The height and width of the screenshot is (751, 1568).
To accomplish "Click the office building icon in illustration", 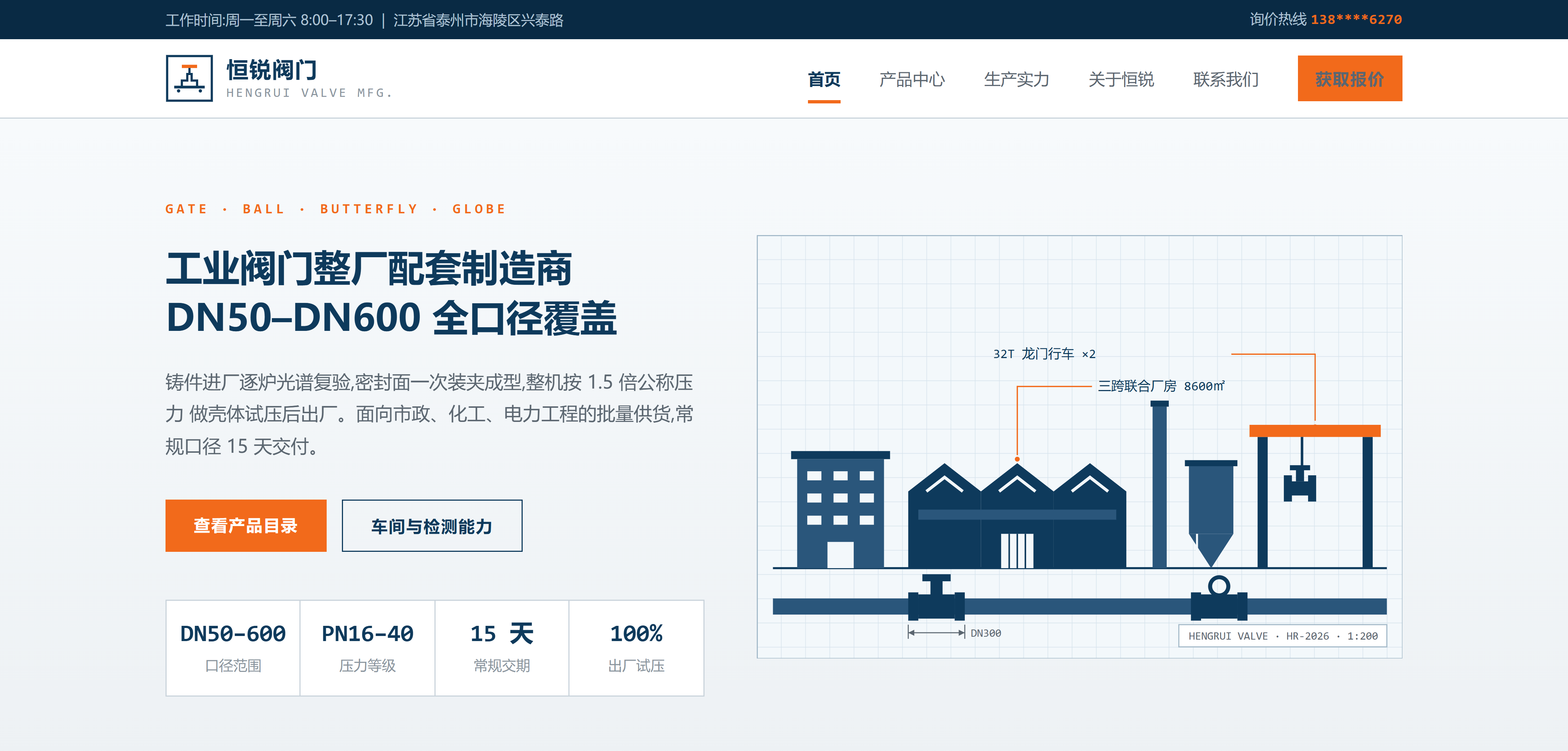I will (840, 509).
